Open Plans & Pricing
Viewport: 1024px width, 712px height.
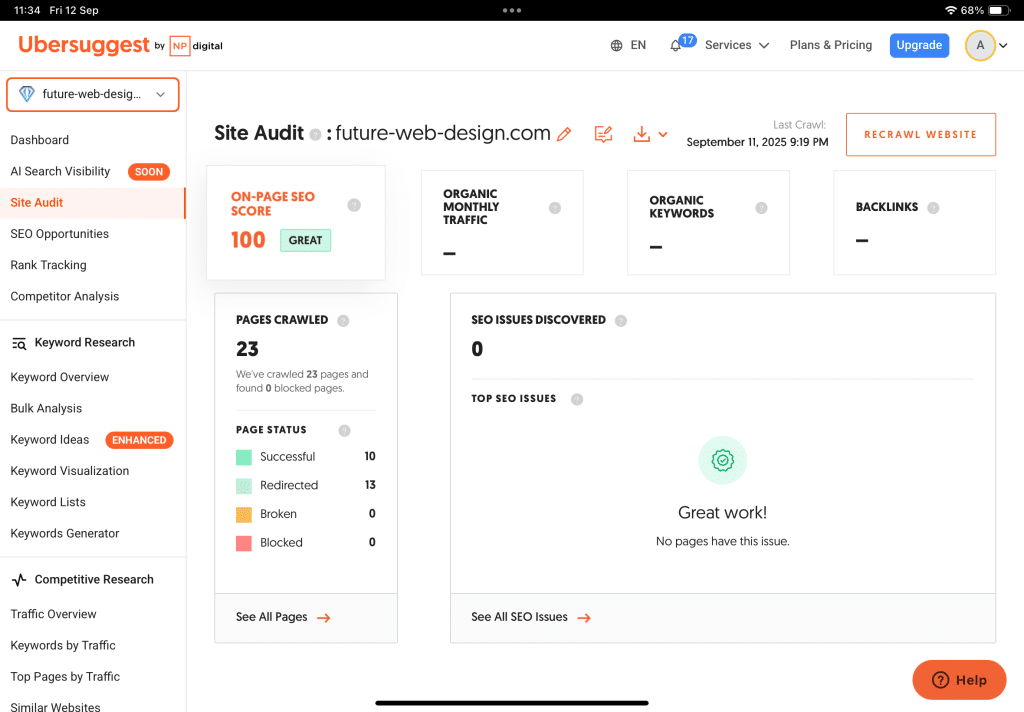(831, 45)
